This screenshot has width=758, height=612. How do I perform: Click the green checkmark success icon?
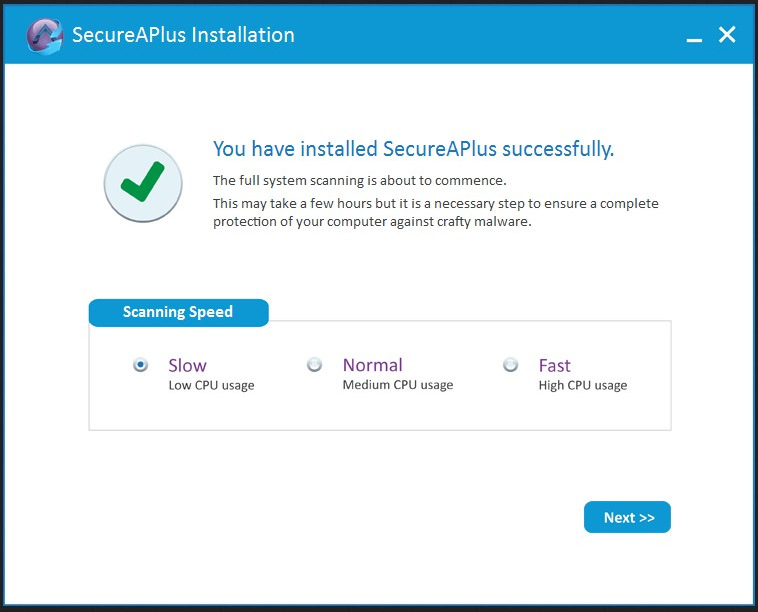[x=143, y=183]
